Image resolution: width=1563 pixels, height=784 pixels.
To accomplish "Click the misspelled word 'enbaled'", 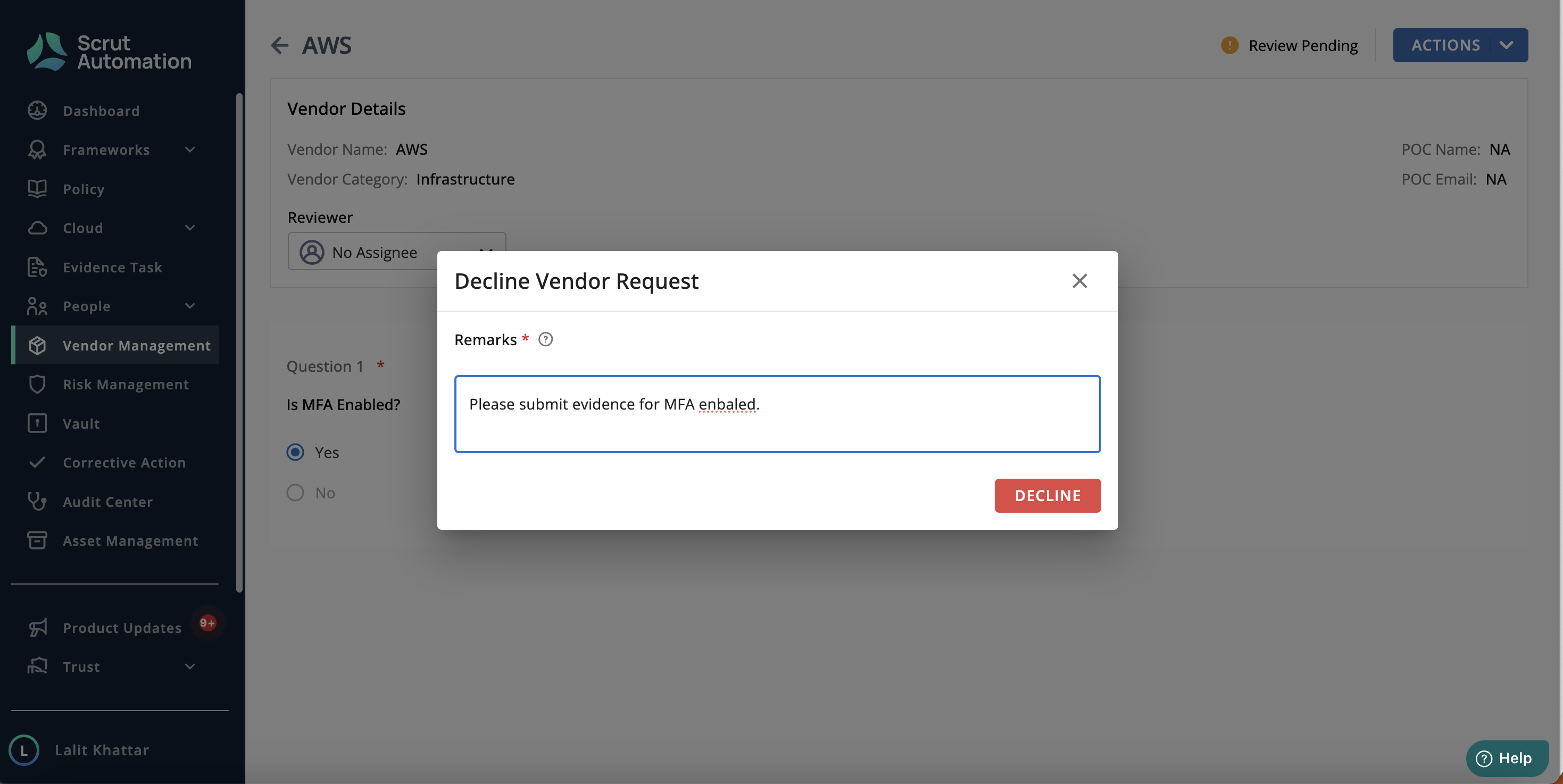I will pyautogui.click(x=727, y=404).
